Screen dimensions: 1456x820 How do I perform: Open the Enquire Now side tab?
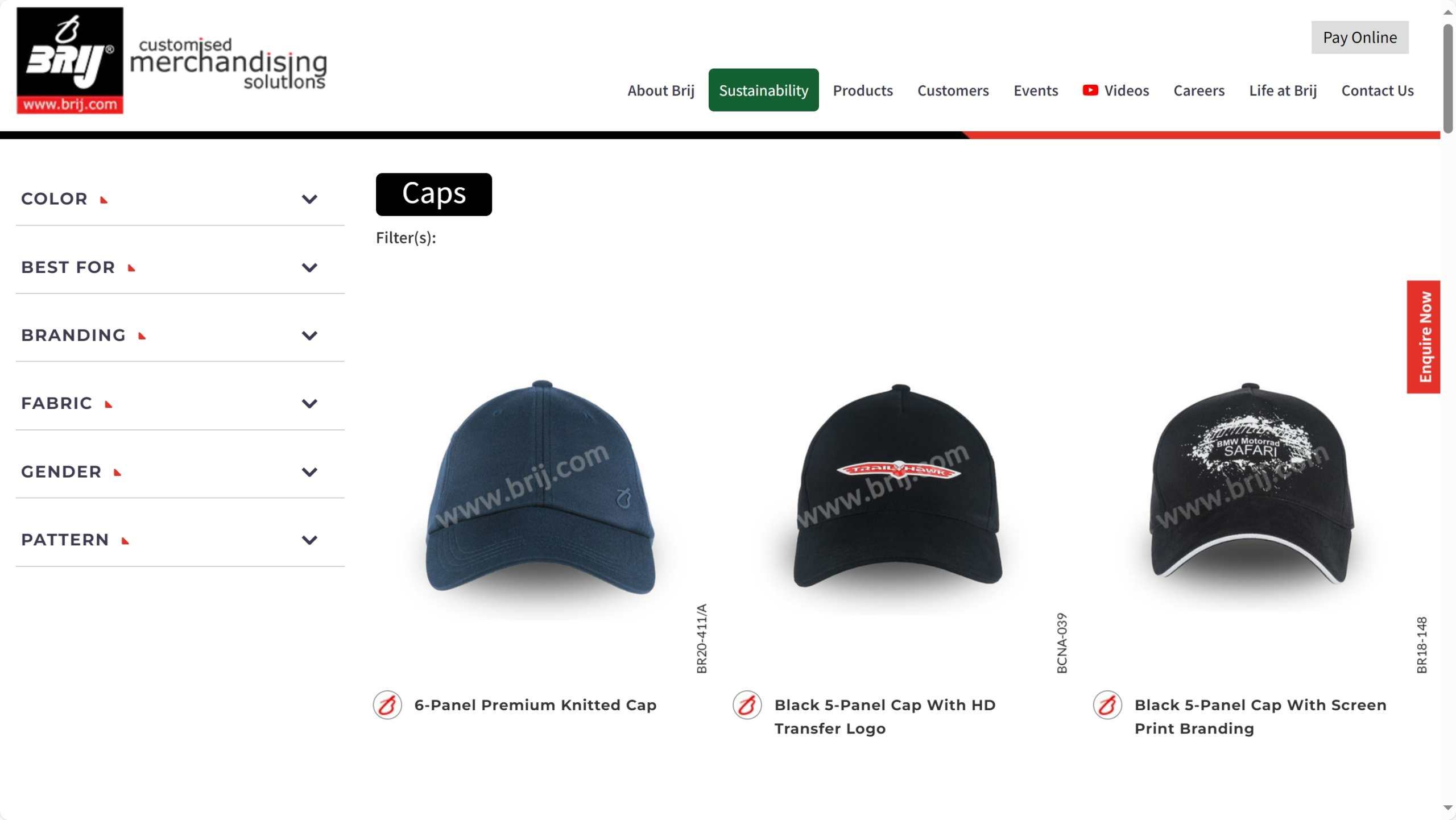coord(1424,337)
